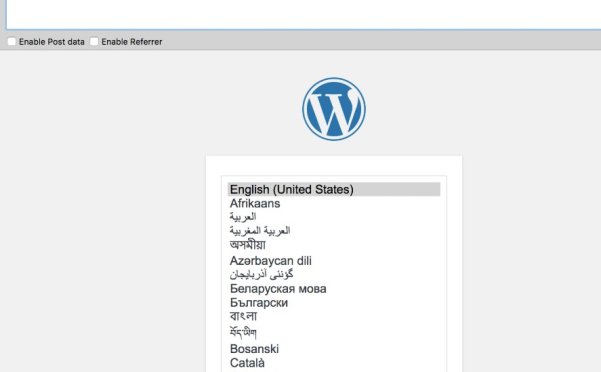This screenshot has width=601, height=372.
Task: Enable the Post data checkbox
Action: (x=12, y=41)
